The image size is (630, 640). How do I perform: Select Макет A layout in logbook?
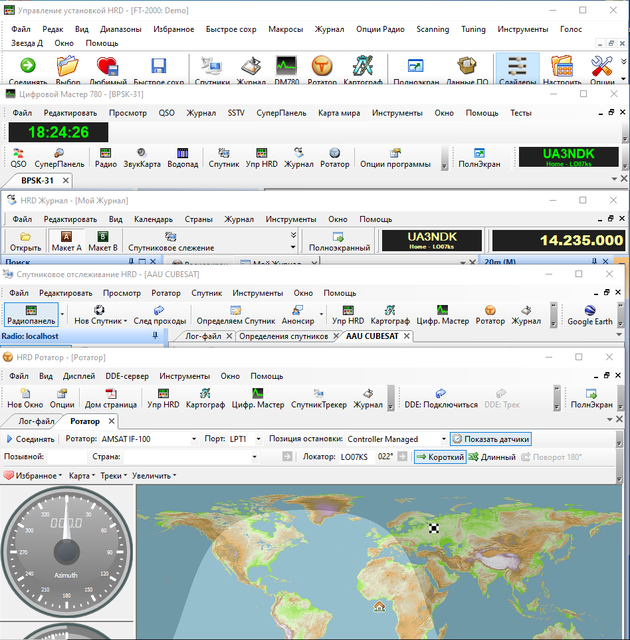point(66,241)
